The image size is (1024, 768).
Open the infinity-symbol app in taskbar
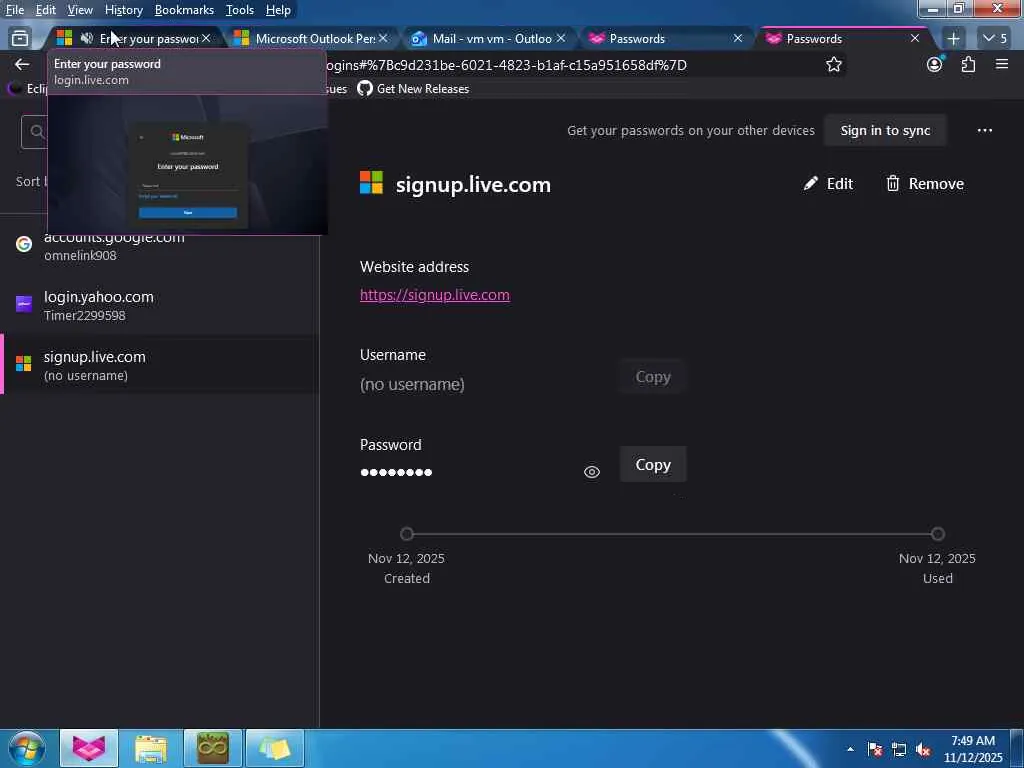tap(213, 748)
